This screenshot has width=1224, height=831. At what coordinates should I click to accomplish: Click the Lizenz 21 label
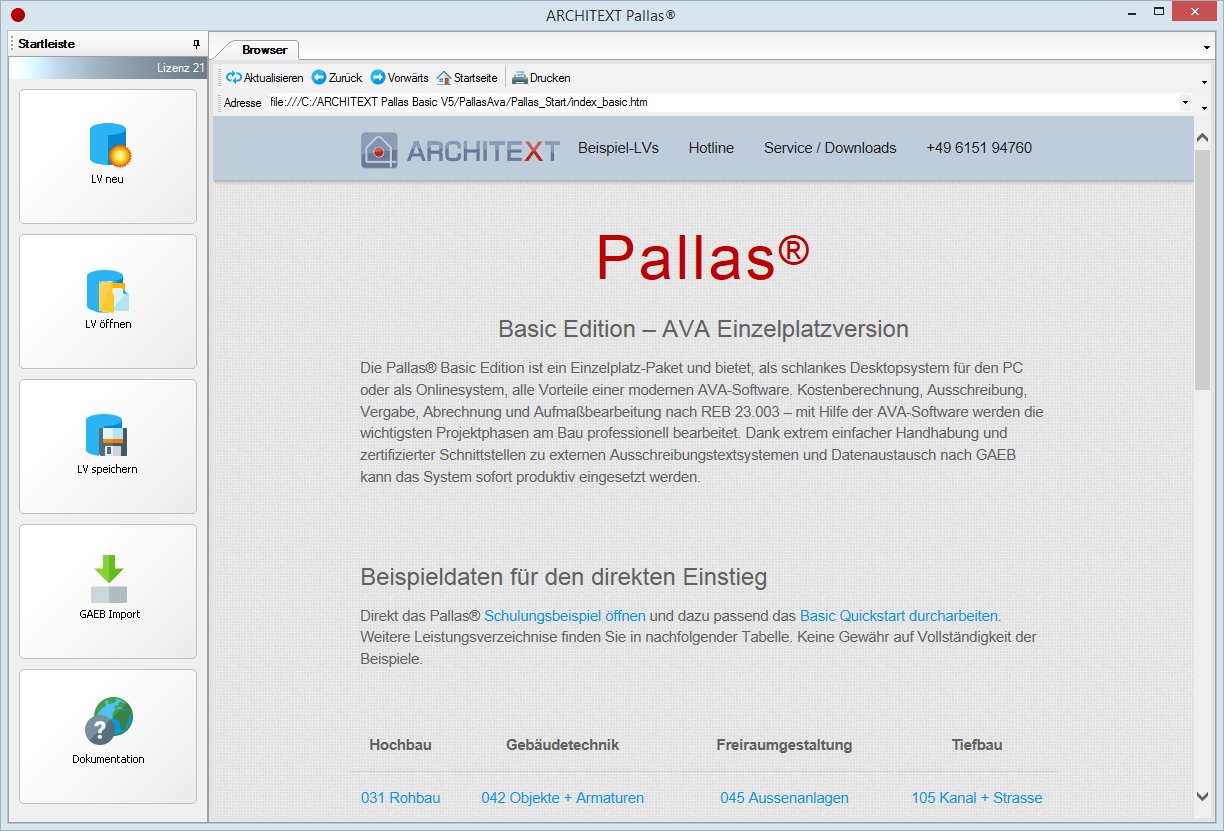(181, 68)
